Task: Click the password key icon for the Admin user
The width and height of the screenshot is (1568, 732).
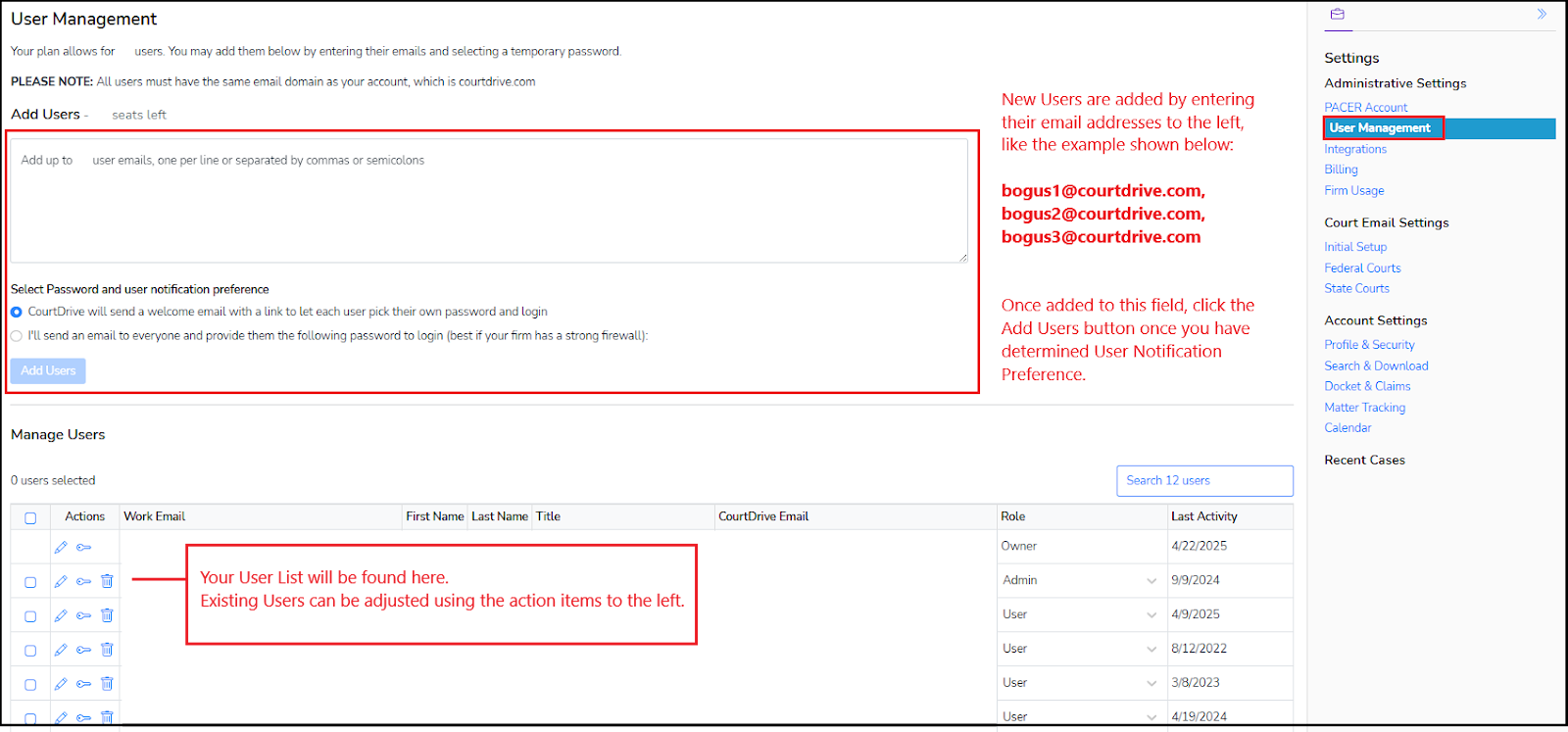Action: click(84, 582)
